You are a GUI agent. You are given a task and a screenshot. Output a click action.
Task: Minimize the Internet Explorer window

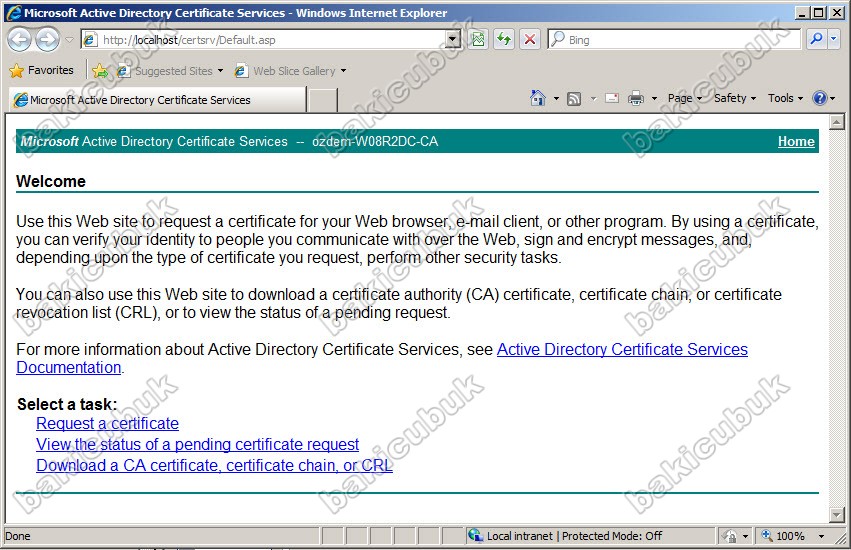click(803, 12)
